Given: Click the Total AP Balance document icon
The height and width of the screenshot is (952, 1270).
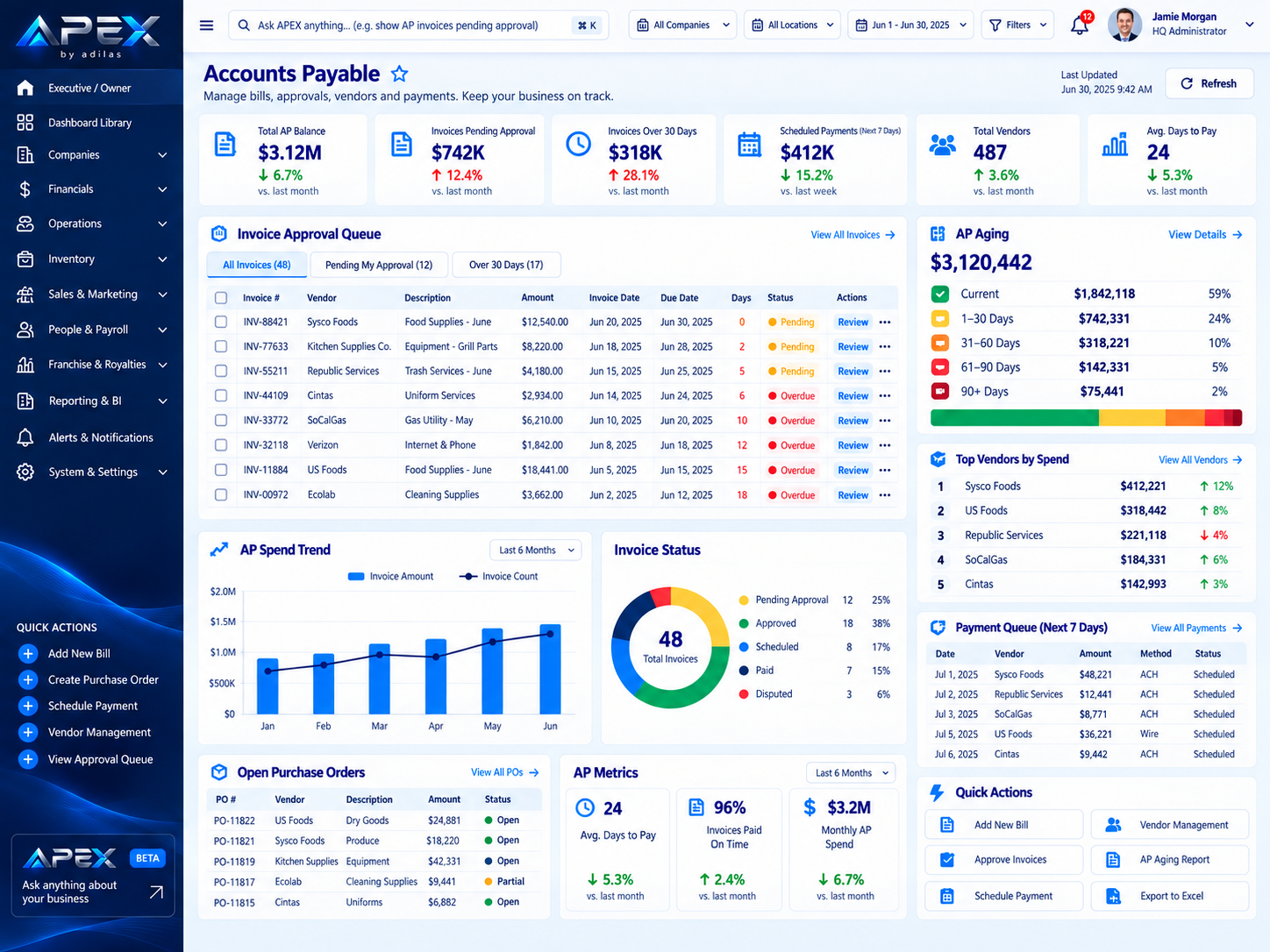Looking at the screenshot, I should point(225,145).
